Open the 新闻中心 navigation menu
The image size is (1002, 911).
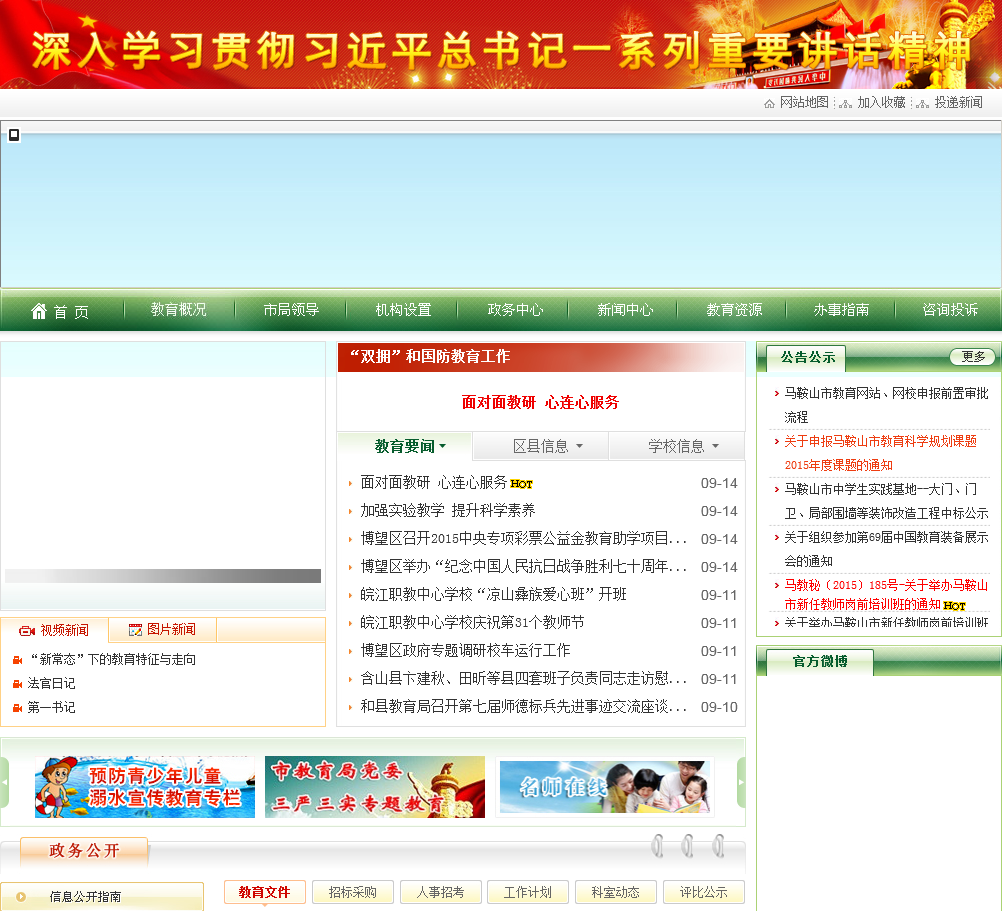pyautogui.click(x=625, y=310)
